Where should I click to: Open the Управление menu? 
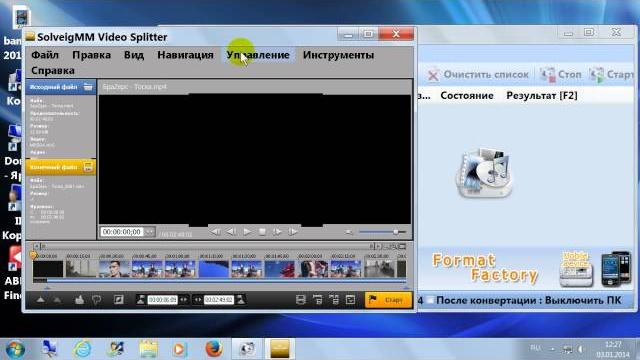pyautogui.click(x=258, y=55)
